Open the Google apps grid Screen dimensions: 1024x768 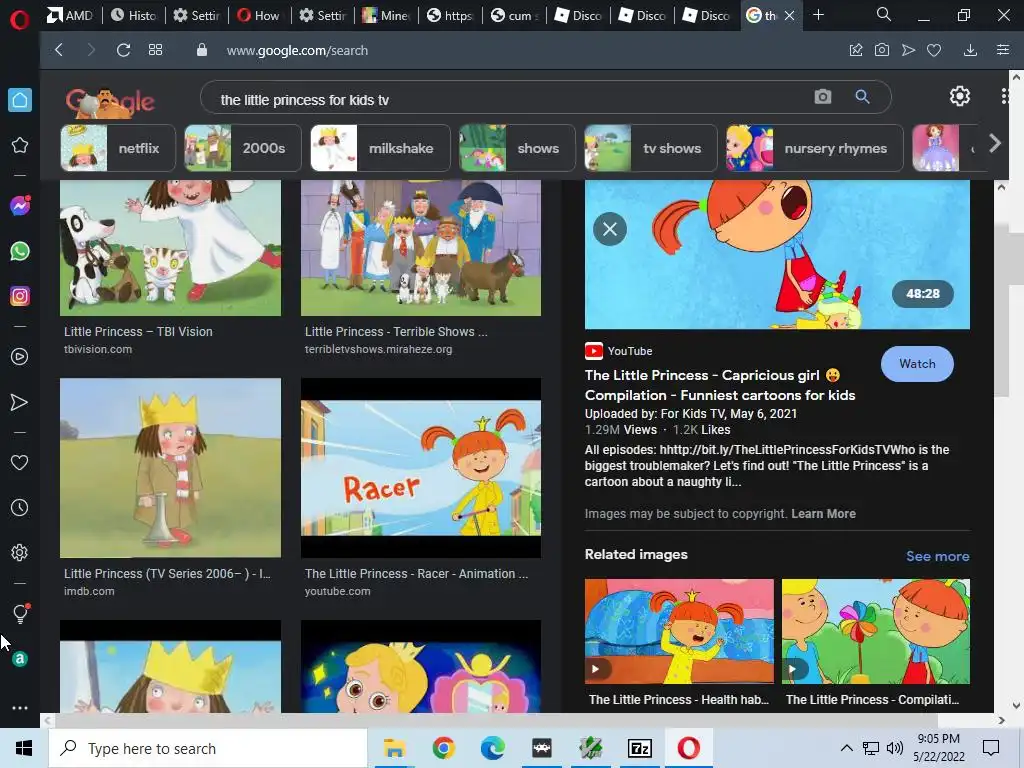click(1006, 97)
